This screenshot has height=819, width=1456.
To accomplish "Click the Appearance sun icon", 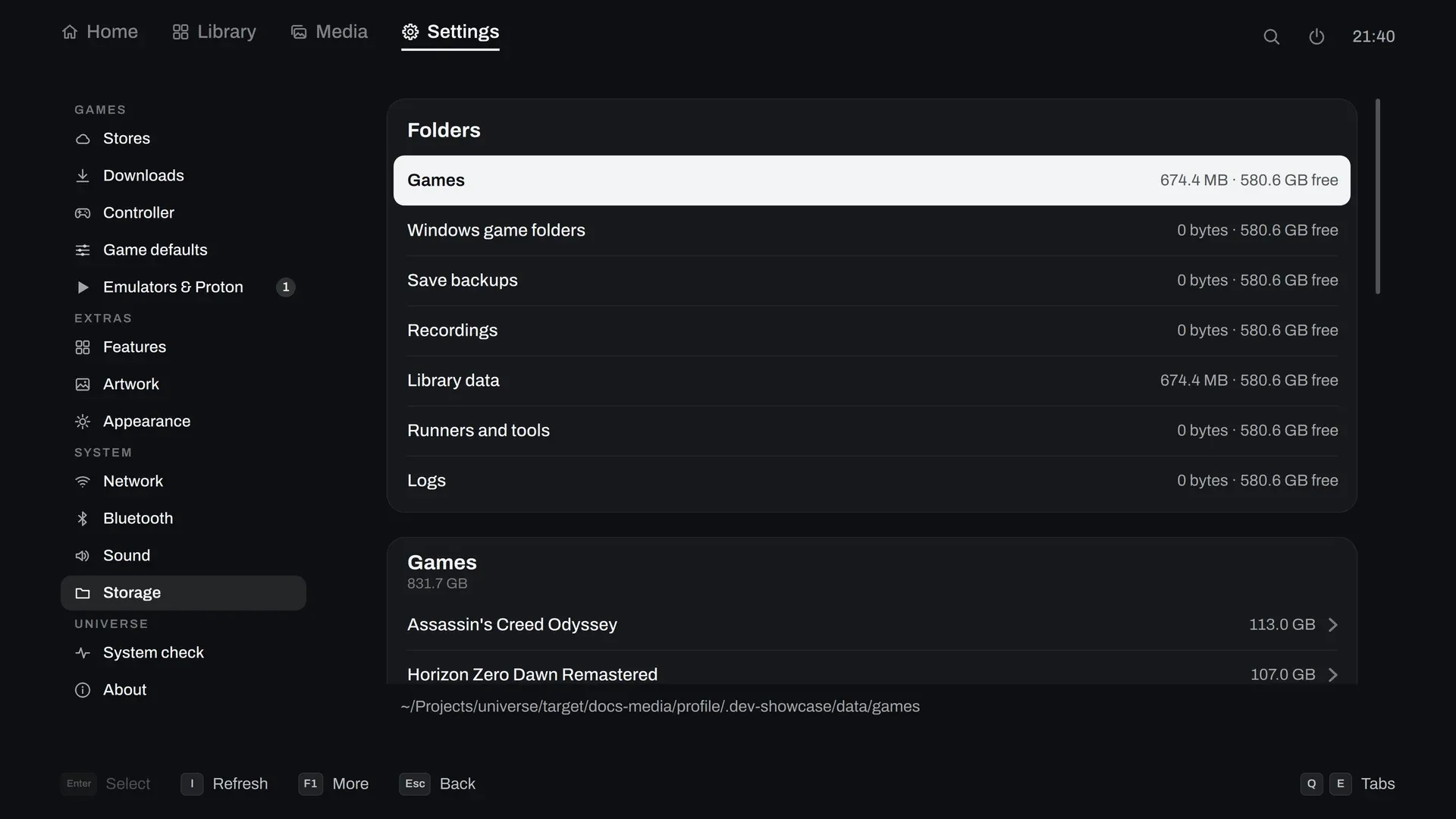I will coord(83,422).
